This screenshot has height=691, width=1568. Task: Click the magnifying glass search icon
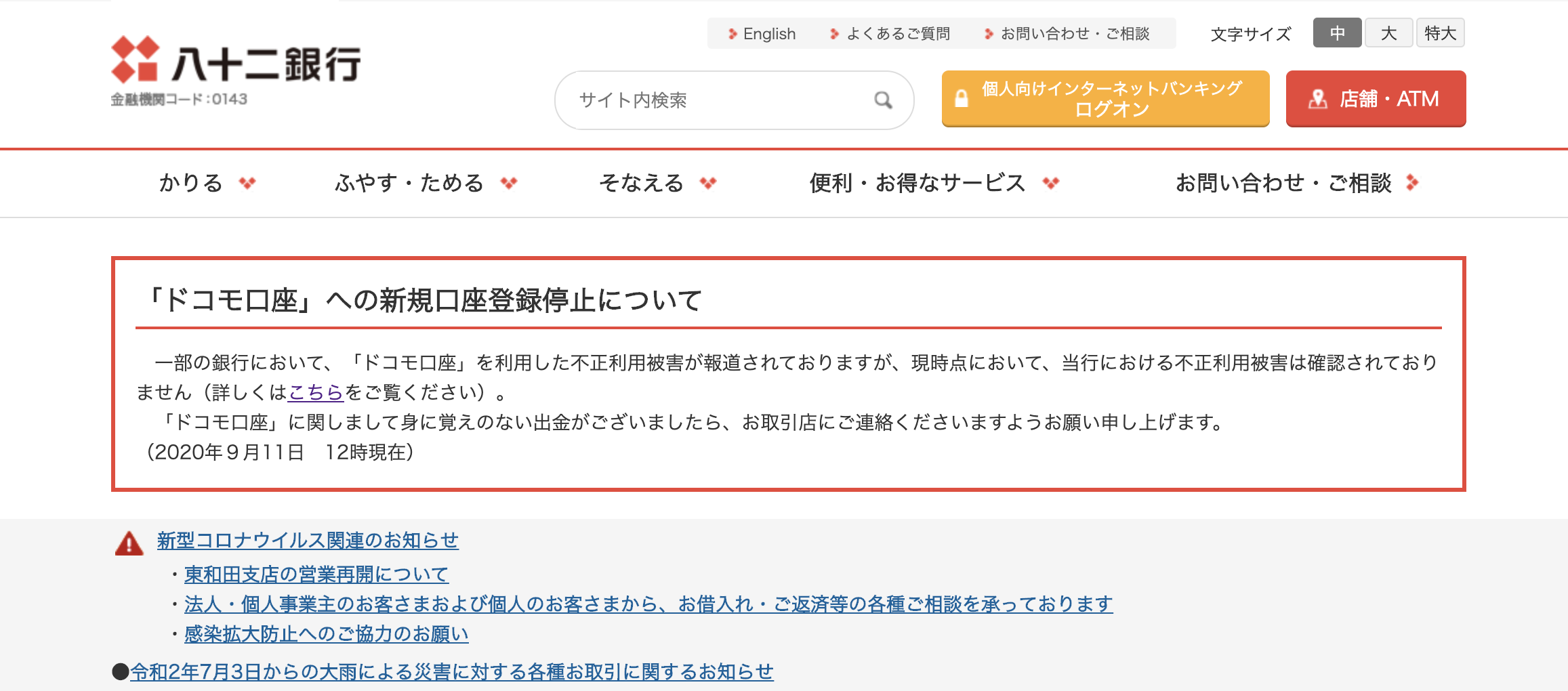click(883, 100)
